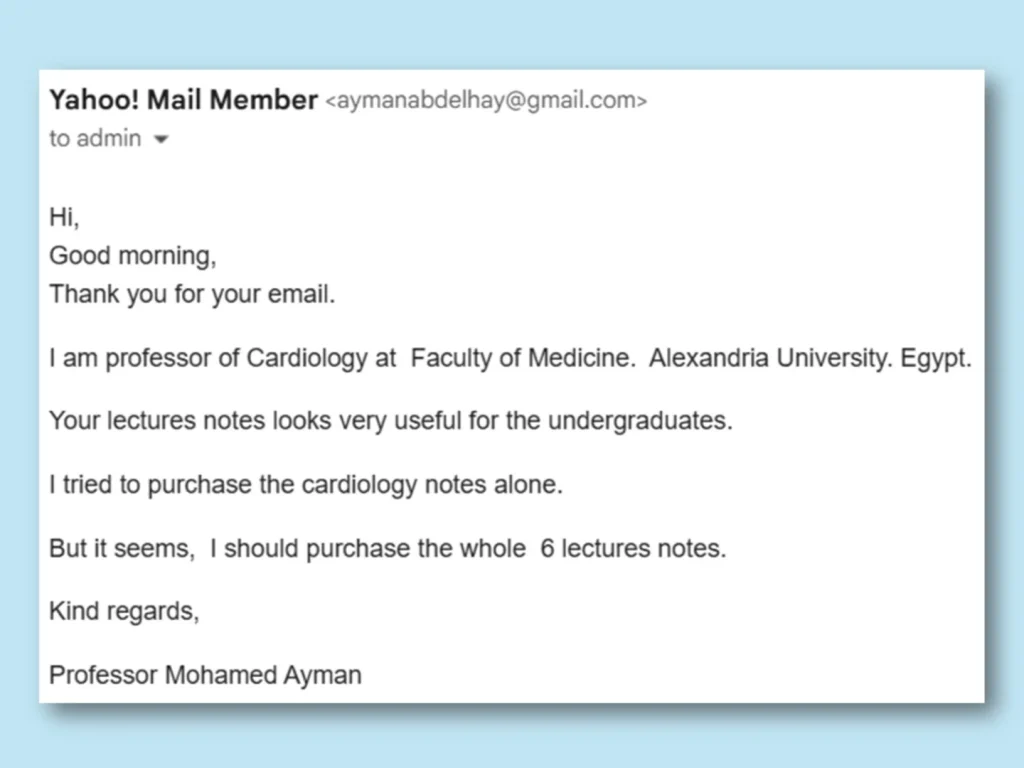Click the sender address aymanabdelhay@gmail.com
The height and width of the screenshot is (768, 1024).
(487, 101)
